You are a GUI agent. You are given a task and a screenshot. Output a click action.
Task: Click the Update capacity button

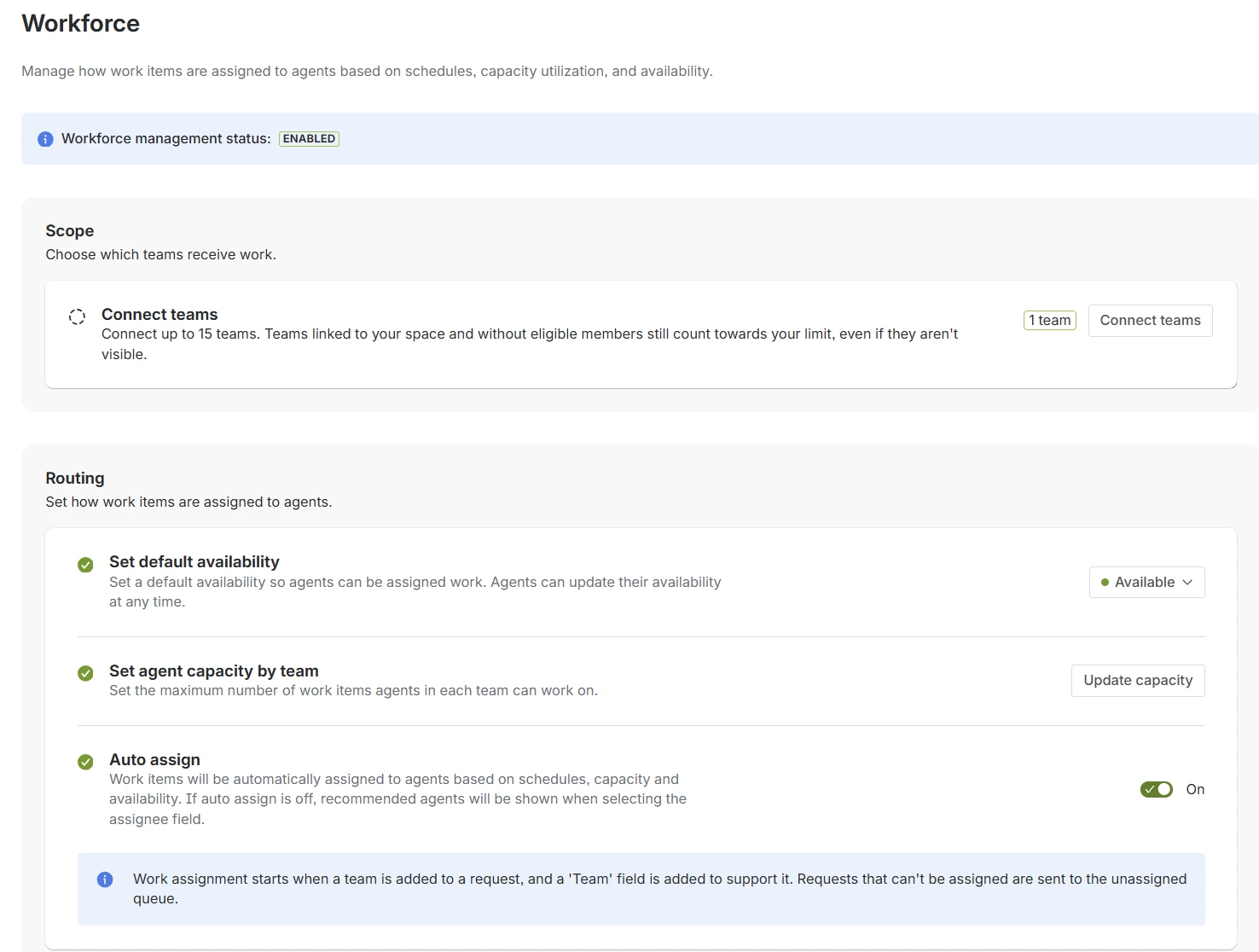point(1138,681)
